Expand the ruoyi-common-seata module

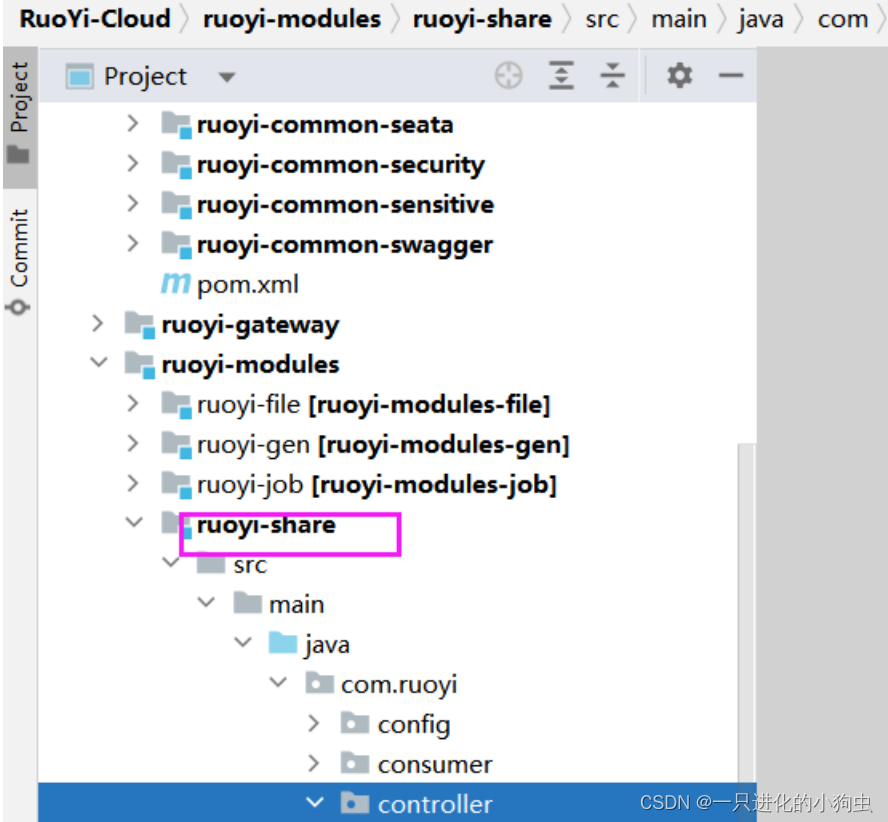pos(133,124)
